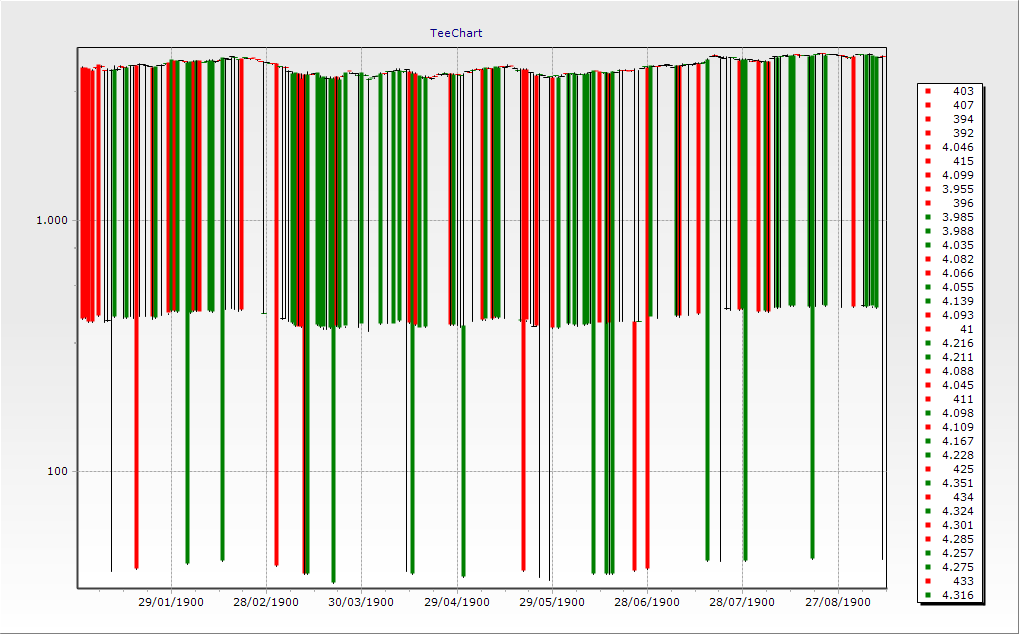Click the TeeChart chart title

pos(456,33)
